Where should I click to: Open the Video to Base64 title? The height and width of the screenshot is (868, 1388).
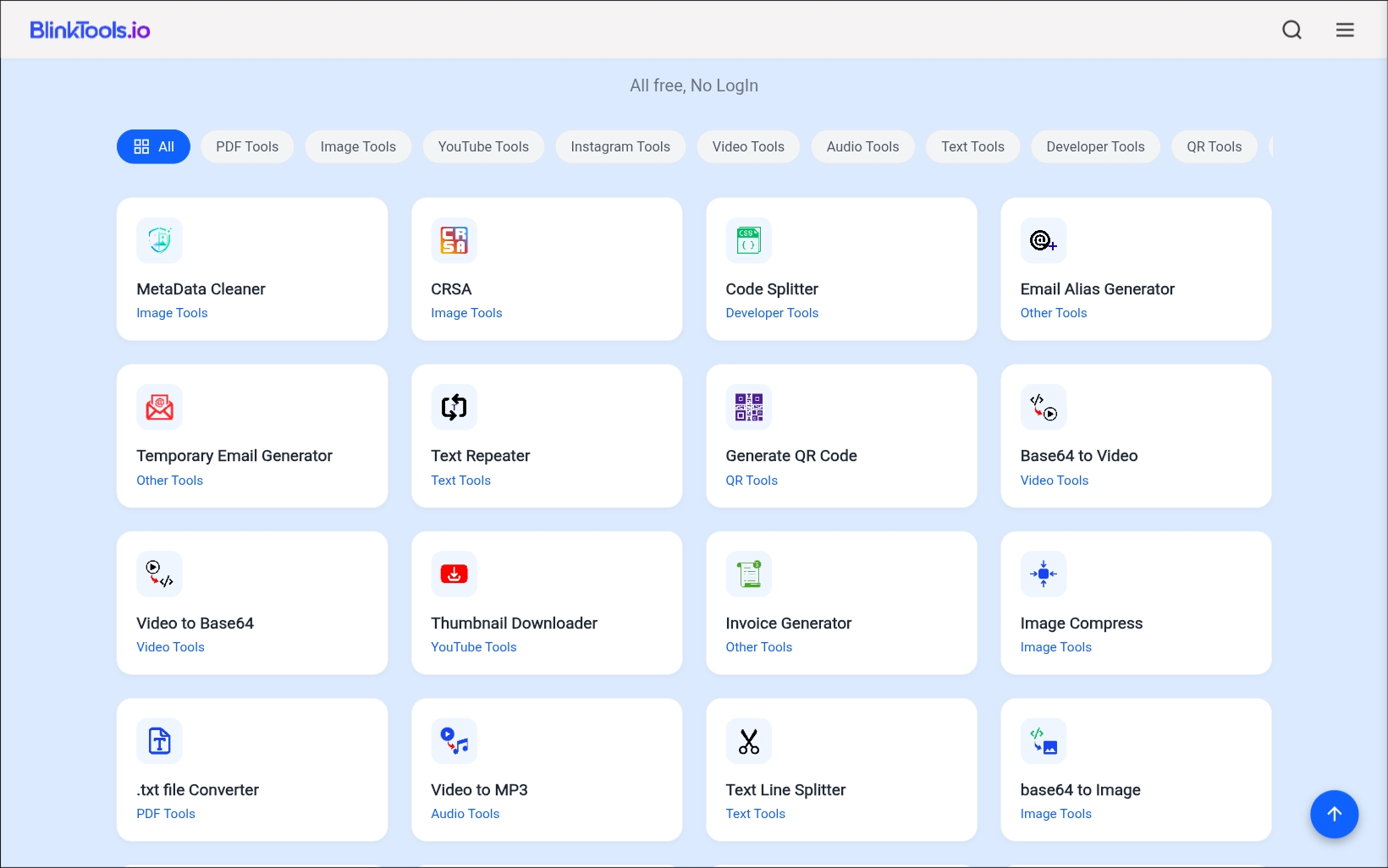point(195,624)
